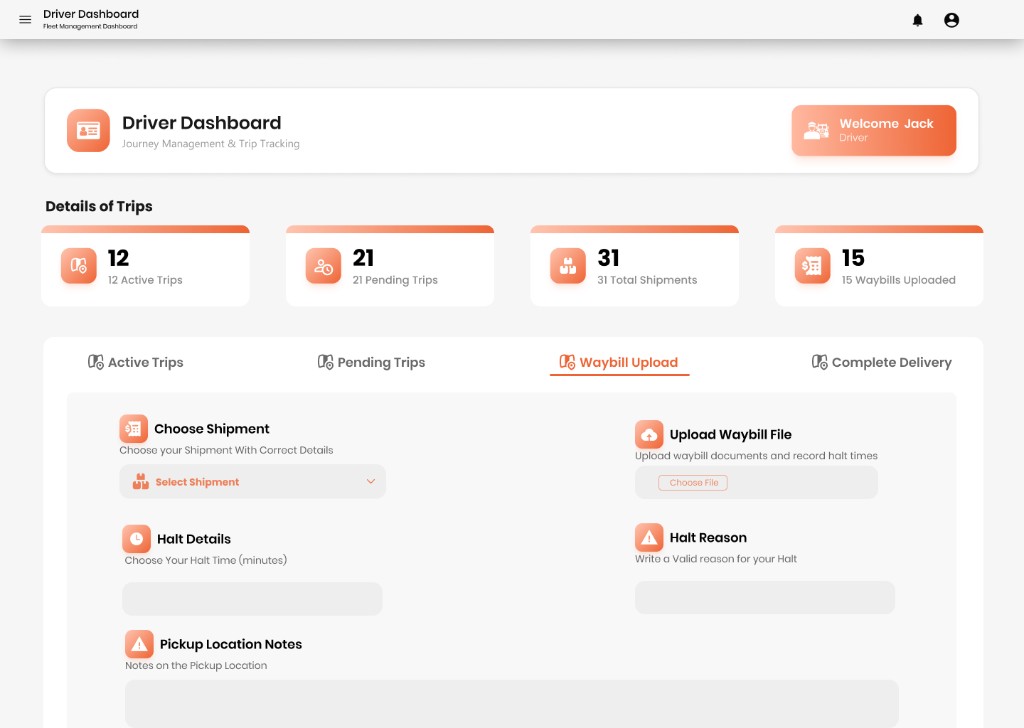1024x728 pixels.
Task: Click 'Choose Your Halt Time (minutes)' text
Action: (206, 560)
